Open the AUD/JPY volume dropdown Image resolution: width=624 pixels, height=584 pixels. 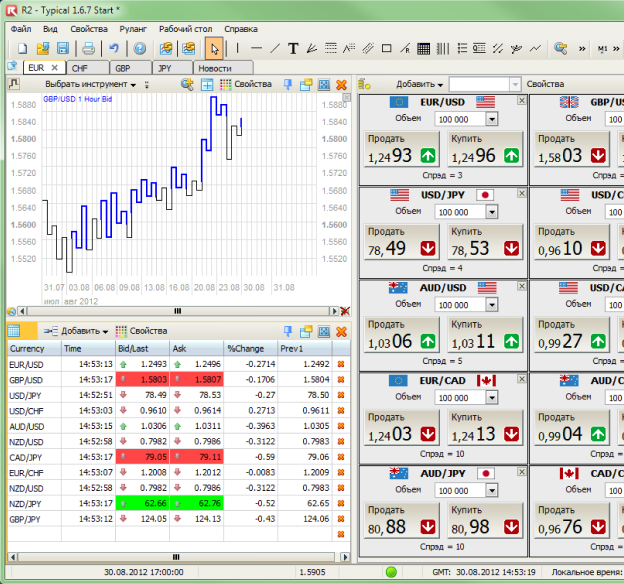(492, 490)
